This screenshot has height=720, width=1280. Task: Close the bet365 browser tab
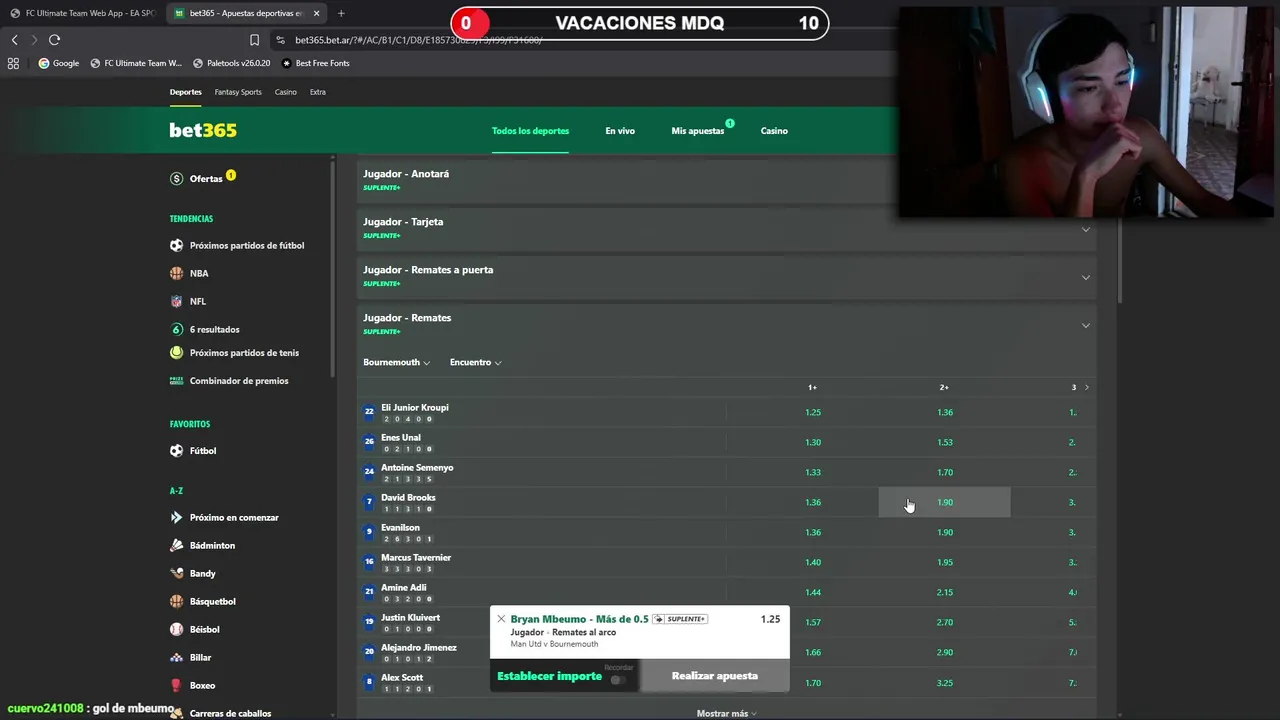[x=317, y=13]
